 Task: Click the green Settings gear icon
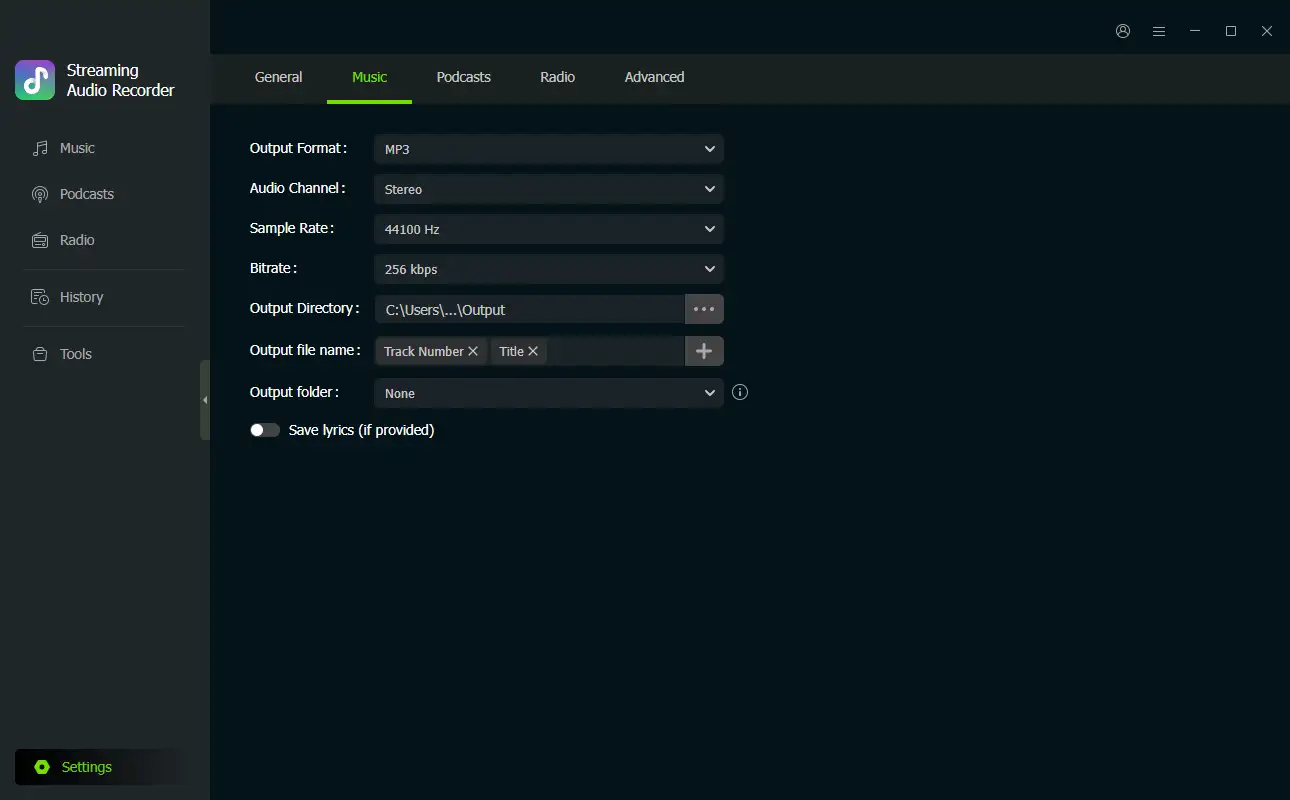pyautogui.click(x=42, y=767)
